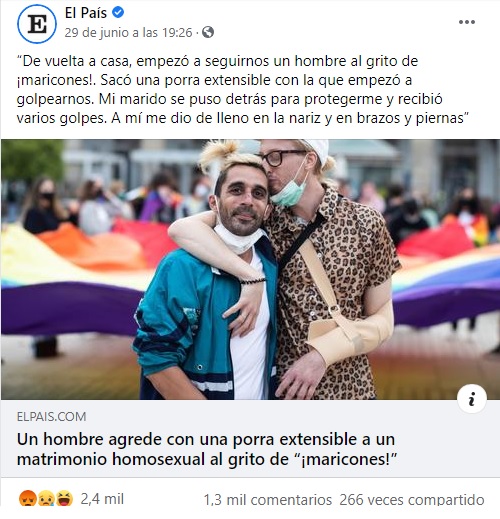
Task: View the 266 veces compartido list
Action: click(x=412, y=500)
